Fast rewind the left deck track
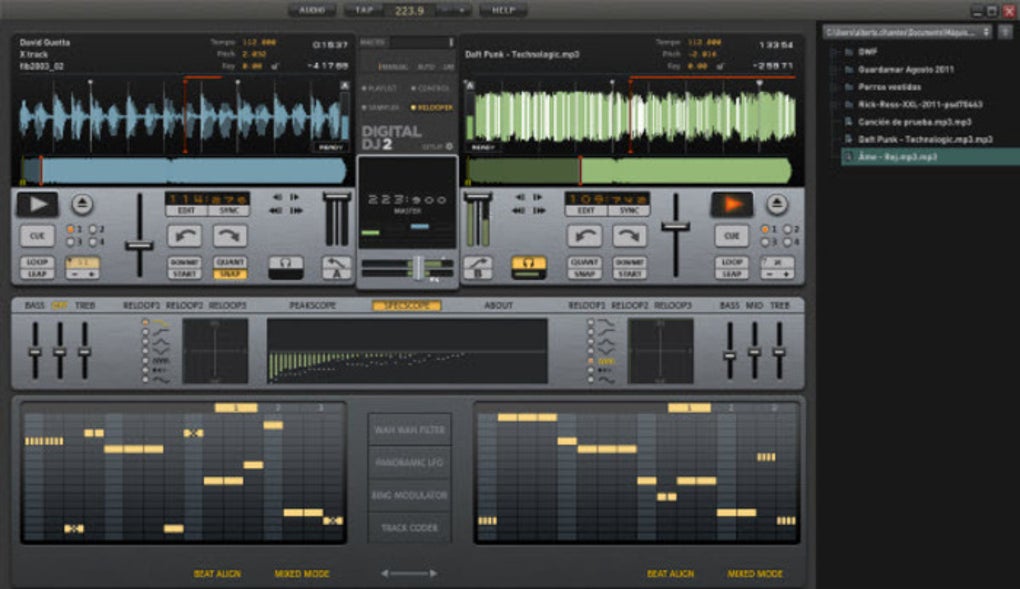The image size is (1020, 589). (276, 210)
